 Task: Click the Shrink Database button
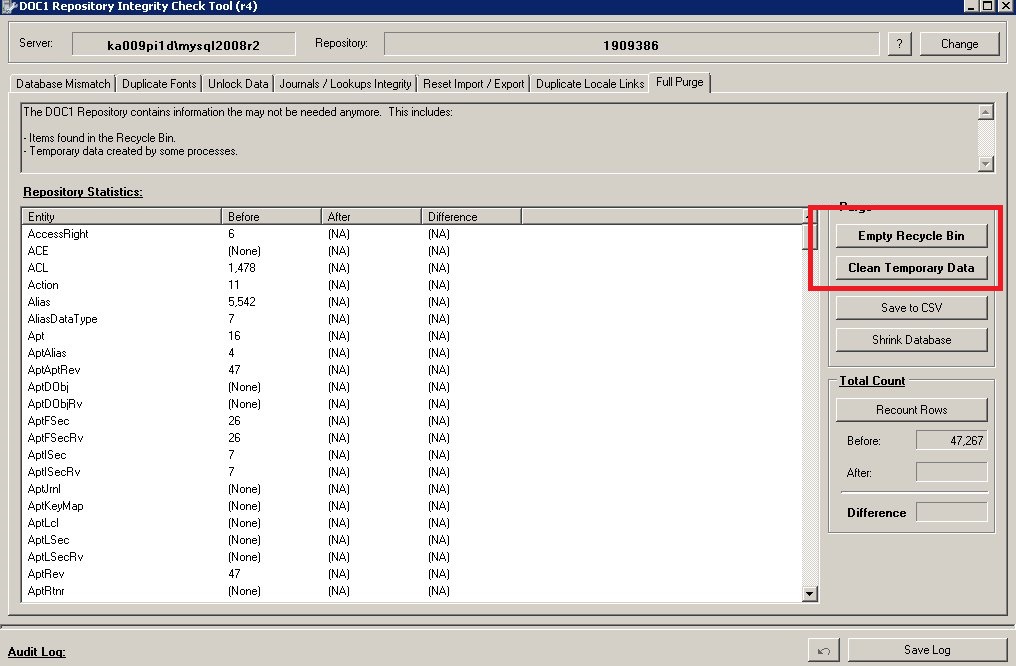point(911,340)
